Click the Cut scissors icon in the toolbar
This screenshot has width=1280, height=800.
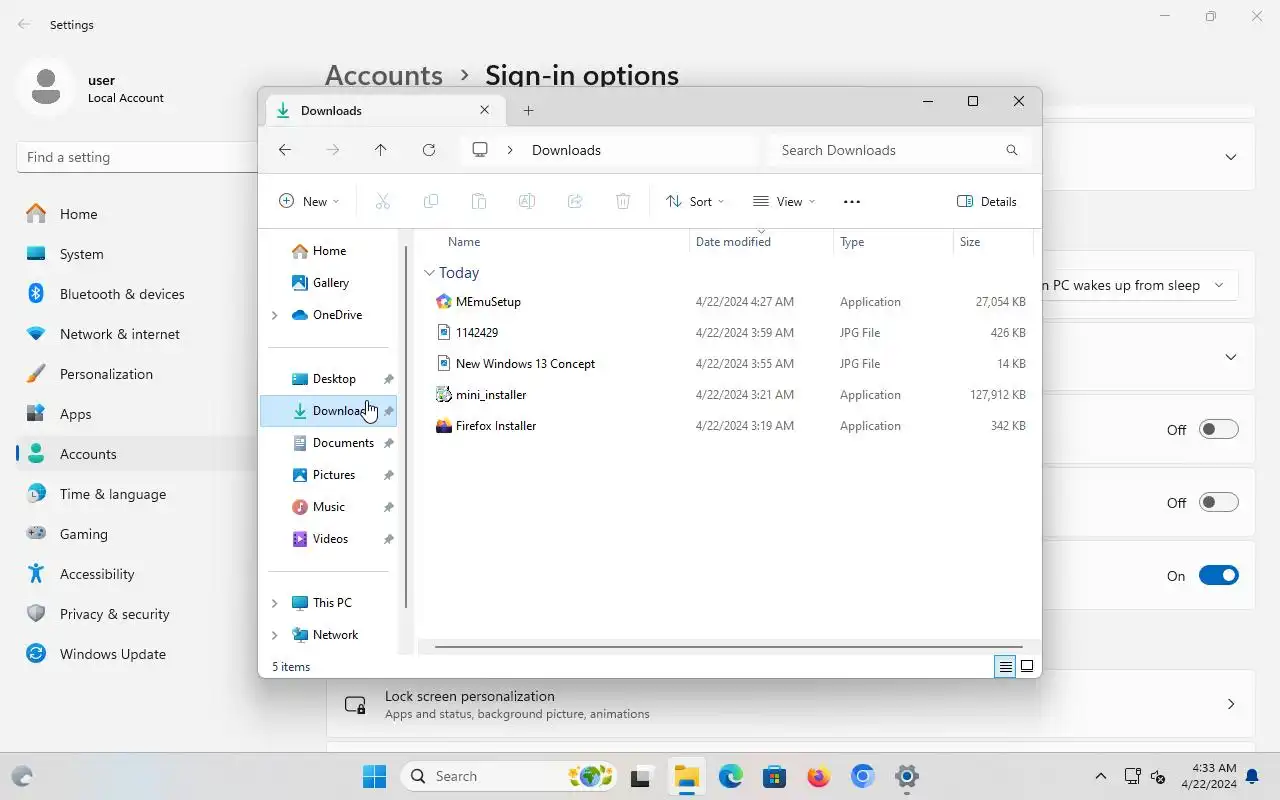point(382,201)
